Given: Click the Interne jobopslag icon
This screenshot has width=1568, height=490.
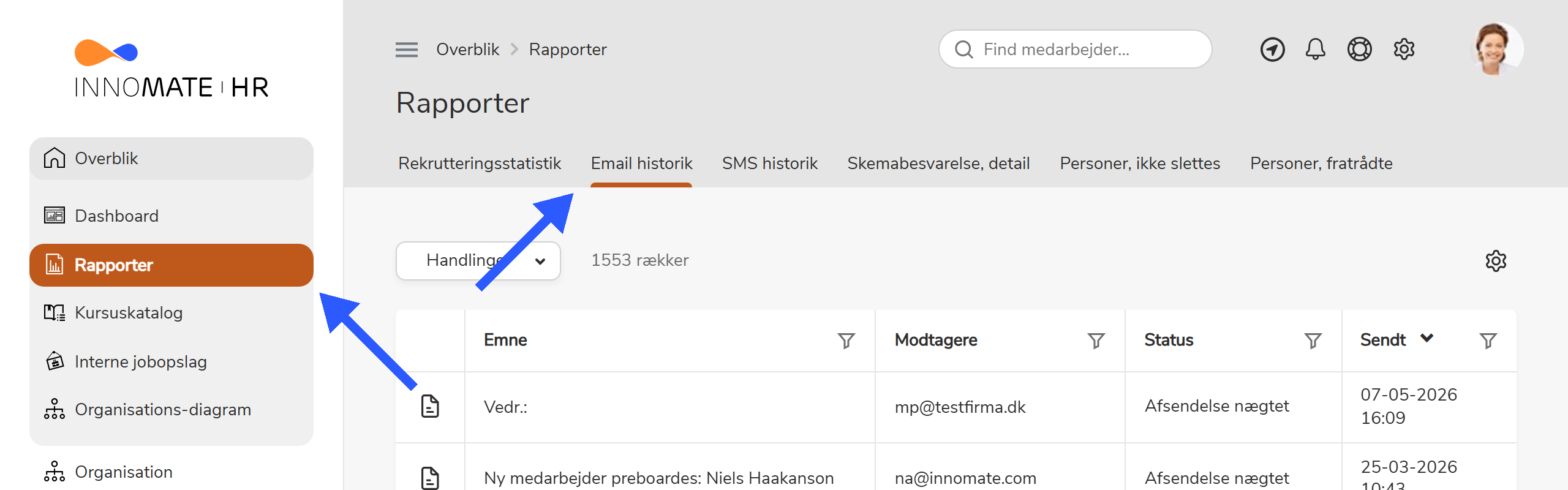Looking at the screenshot, I should pyautogui.click(x=55, y=361).
